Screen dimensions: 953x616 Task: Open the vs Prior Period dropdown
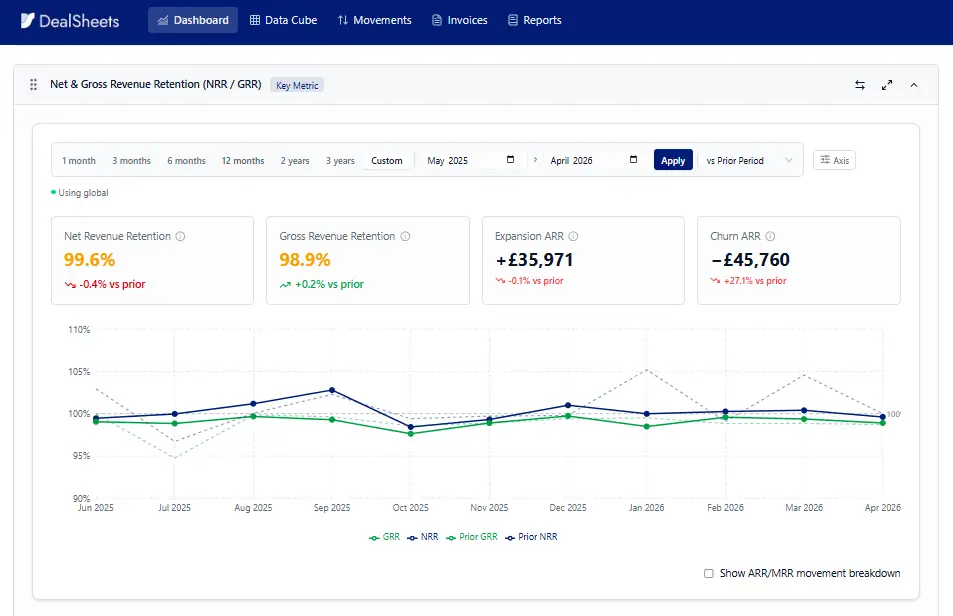tap(749, 160)
